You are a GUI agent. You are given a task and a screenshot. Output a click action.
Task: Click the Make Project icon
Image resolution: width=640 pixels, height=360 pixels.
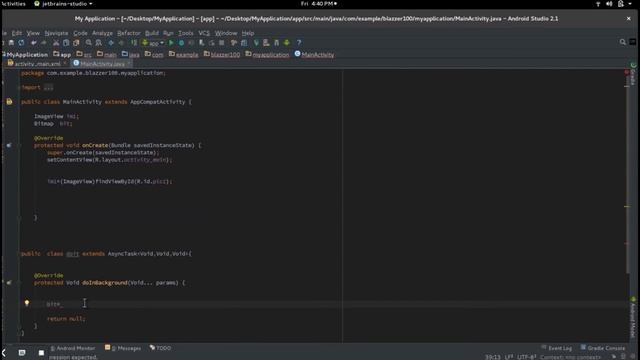134,42
